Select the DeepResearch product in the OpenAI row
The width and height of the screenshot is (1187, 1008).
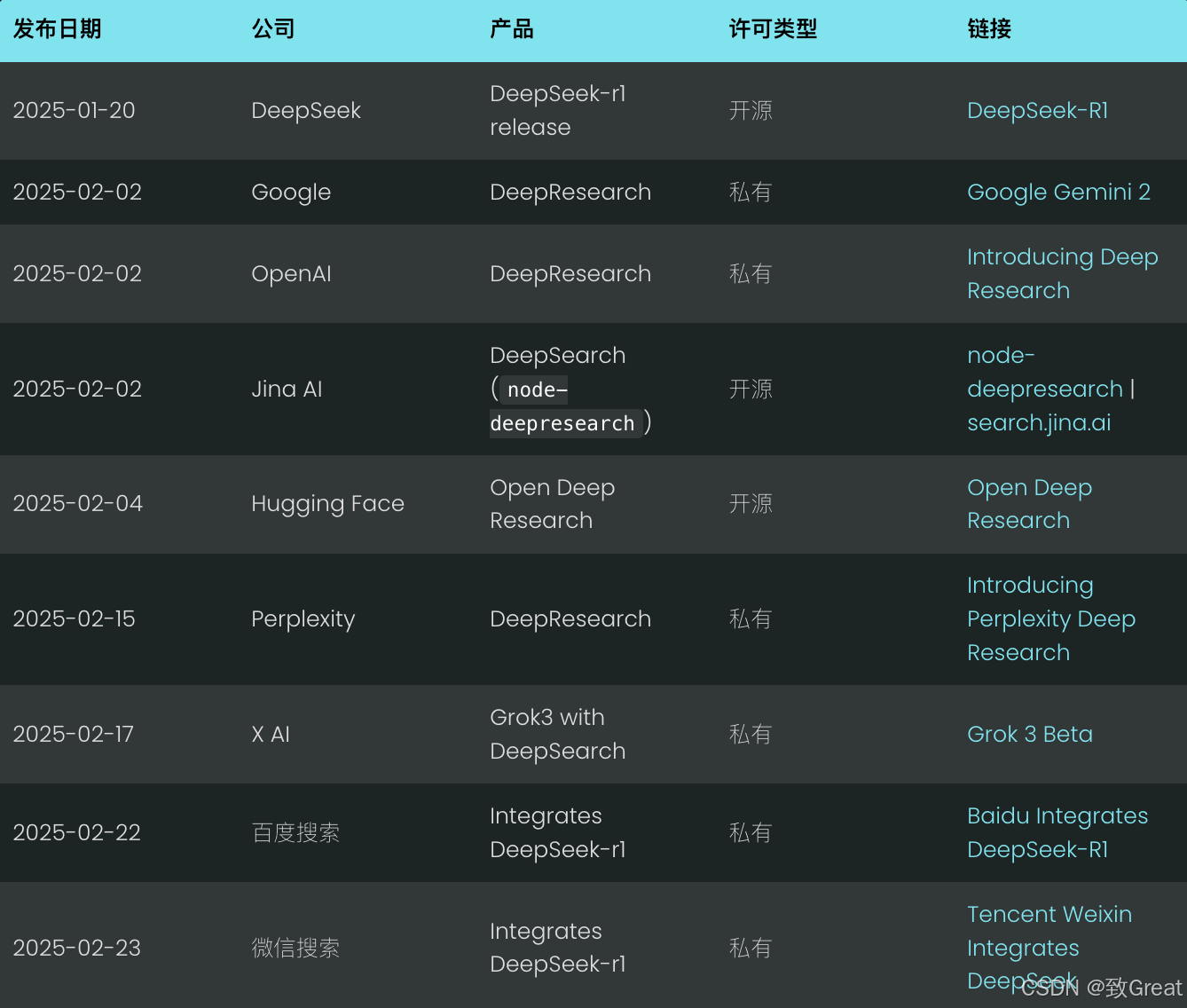click(570, 274)
